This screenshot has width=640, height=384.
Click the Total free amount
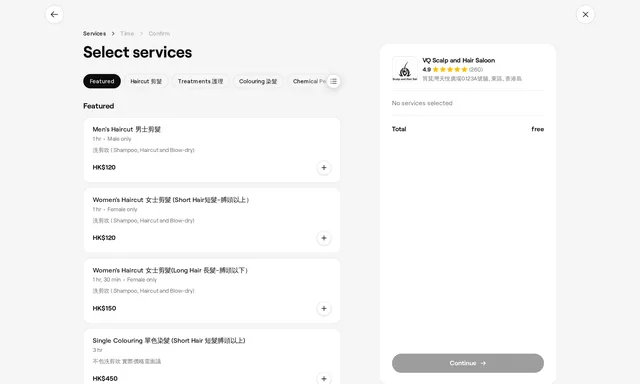538,129
